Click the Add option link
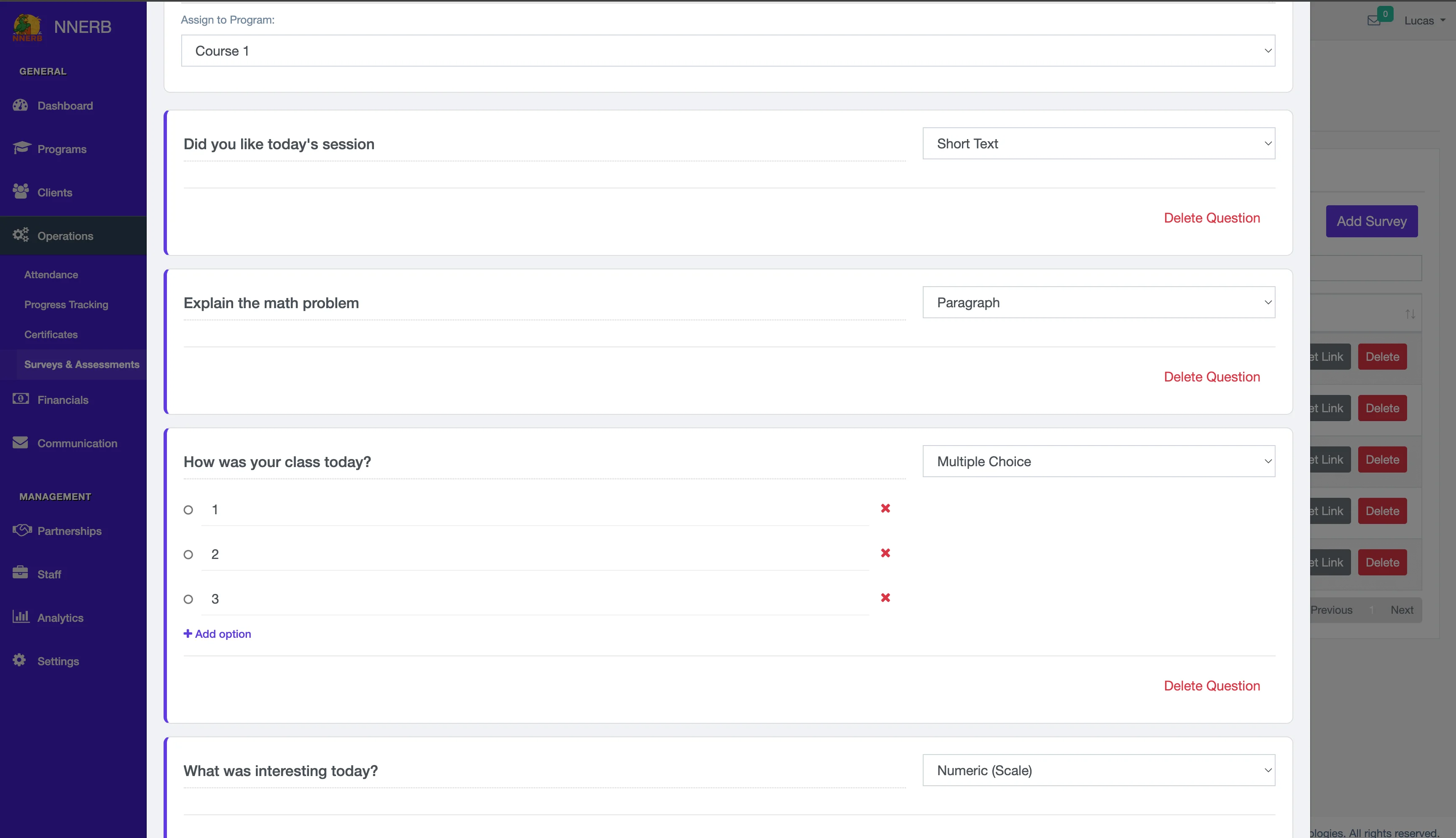 (x=218, y=634)
